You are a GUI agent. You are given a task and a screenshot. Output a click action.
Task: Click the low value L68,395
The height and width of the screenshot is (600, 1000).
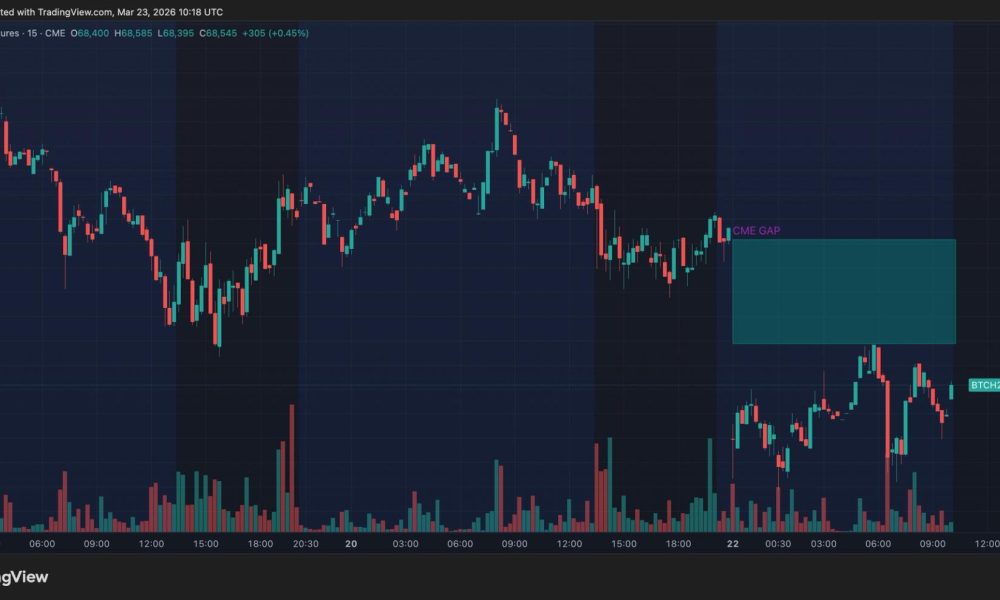click(x=172, y=32)
